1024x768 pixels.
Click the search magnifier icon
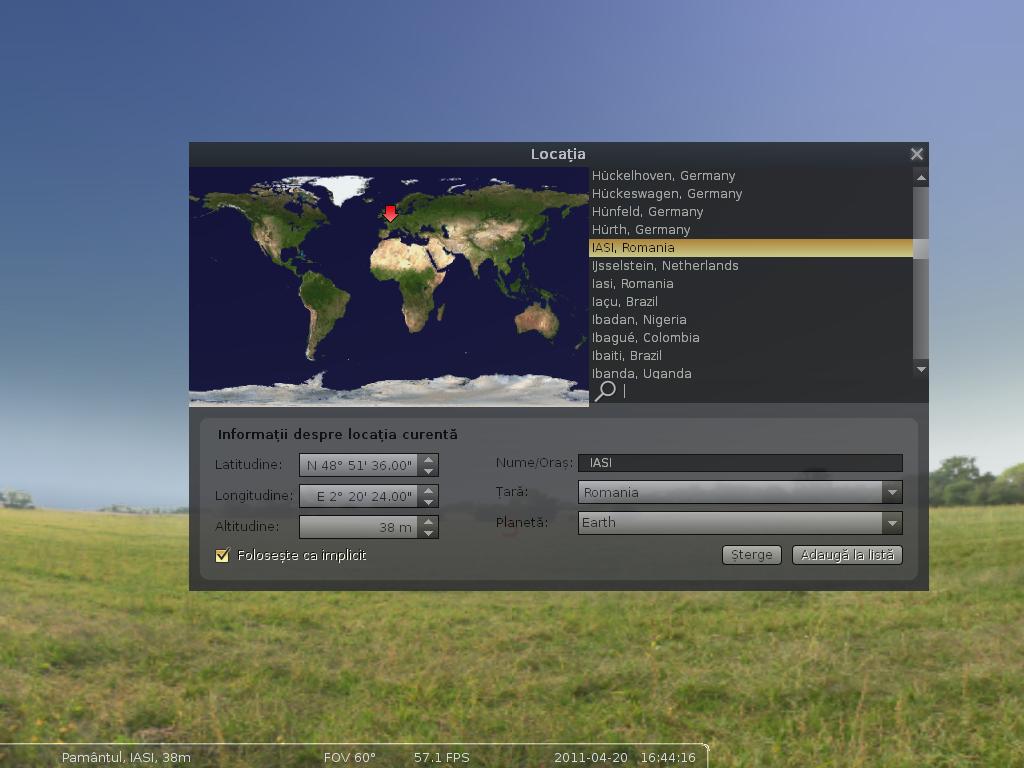pyautogui.click(x=605, y=391)
